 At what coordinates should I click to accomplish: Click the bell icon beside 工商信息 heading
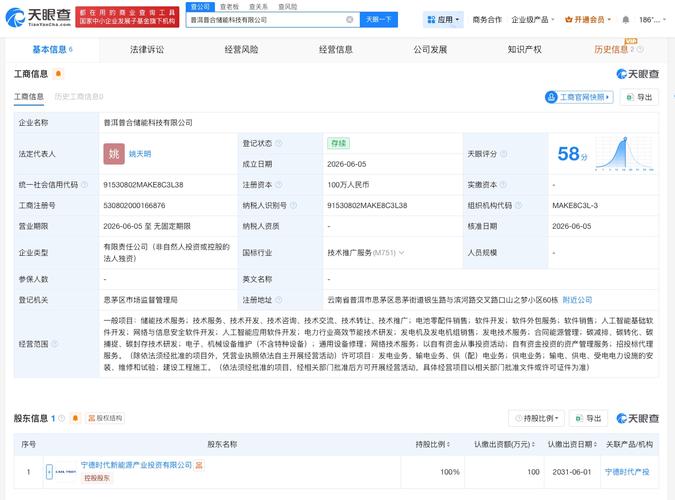click(58, 74)
